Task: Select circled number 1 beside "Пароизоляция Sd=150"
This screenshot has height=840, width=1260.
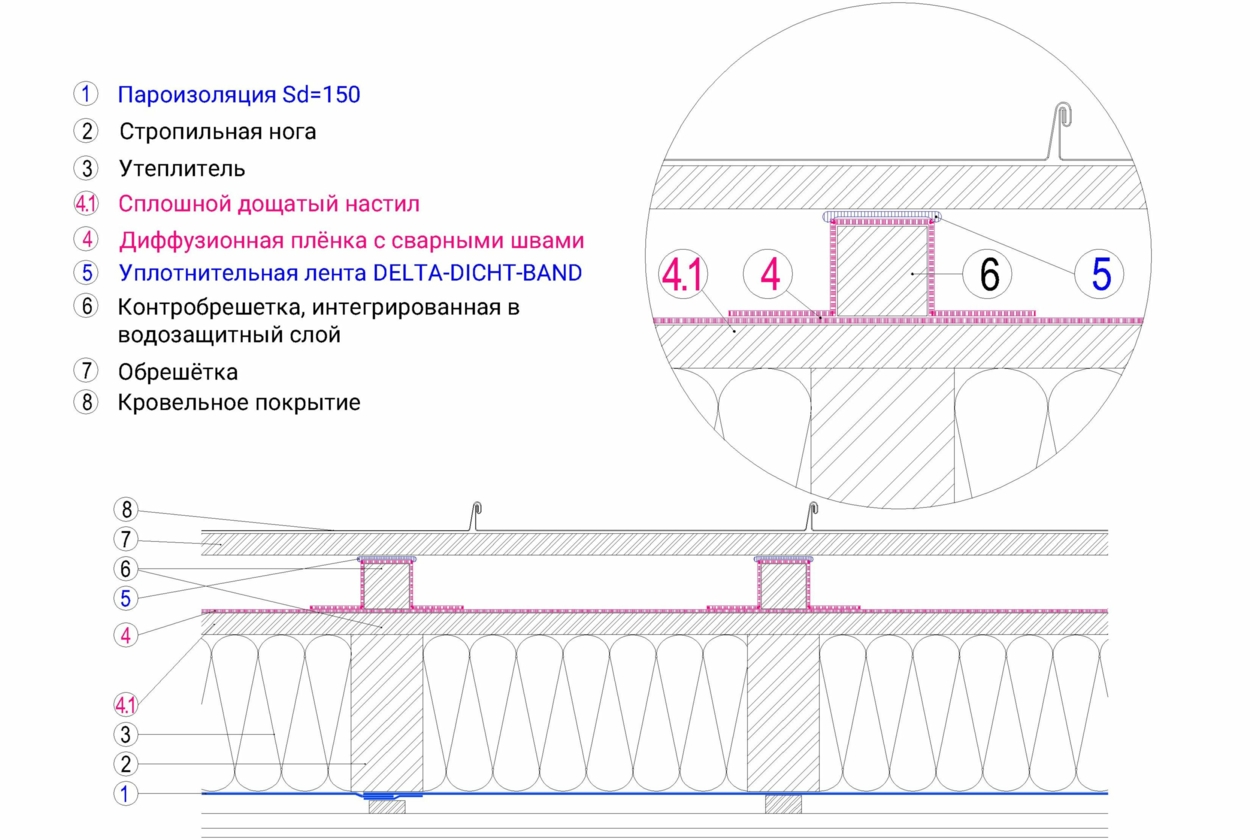Action: 87,95
